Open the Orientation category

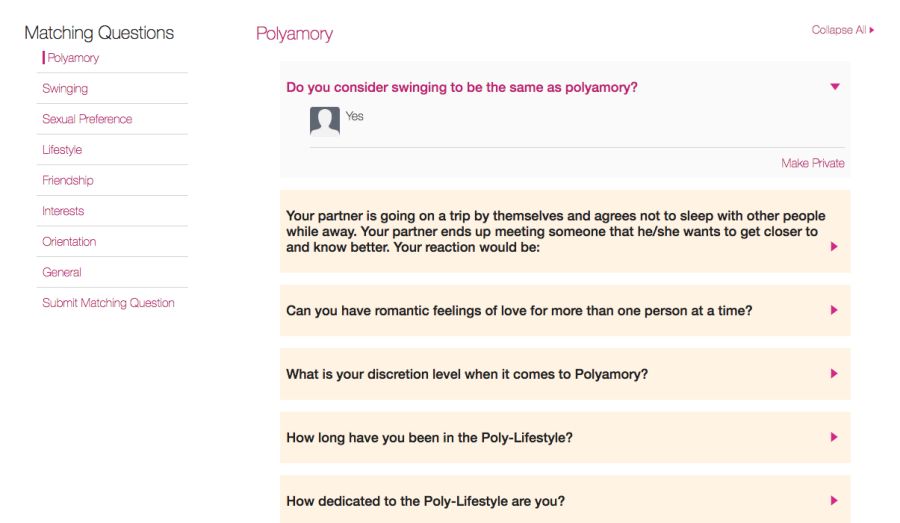(x=69, y=242)
